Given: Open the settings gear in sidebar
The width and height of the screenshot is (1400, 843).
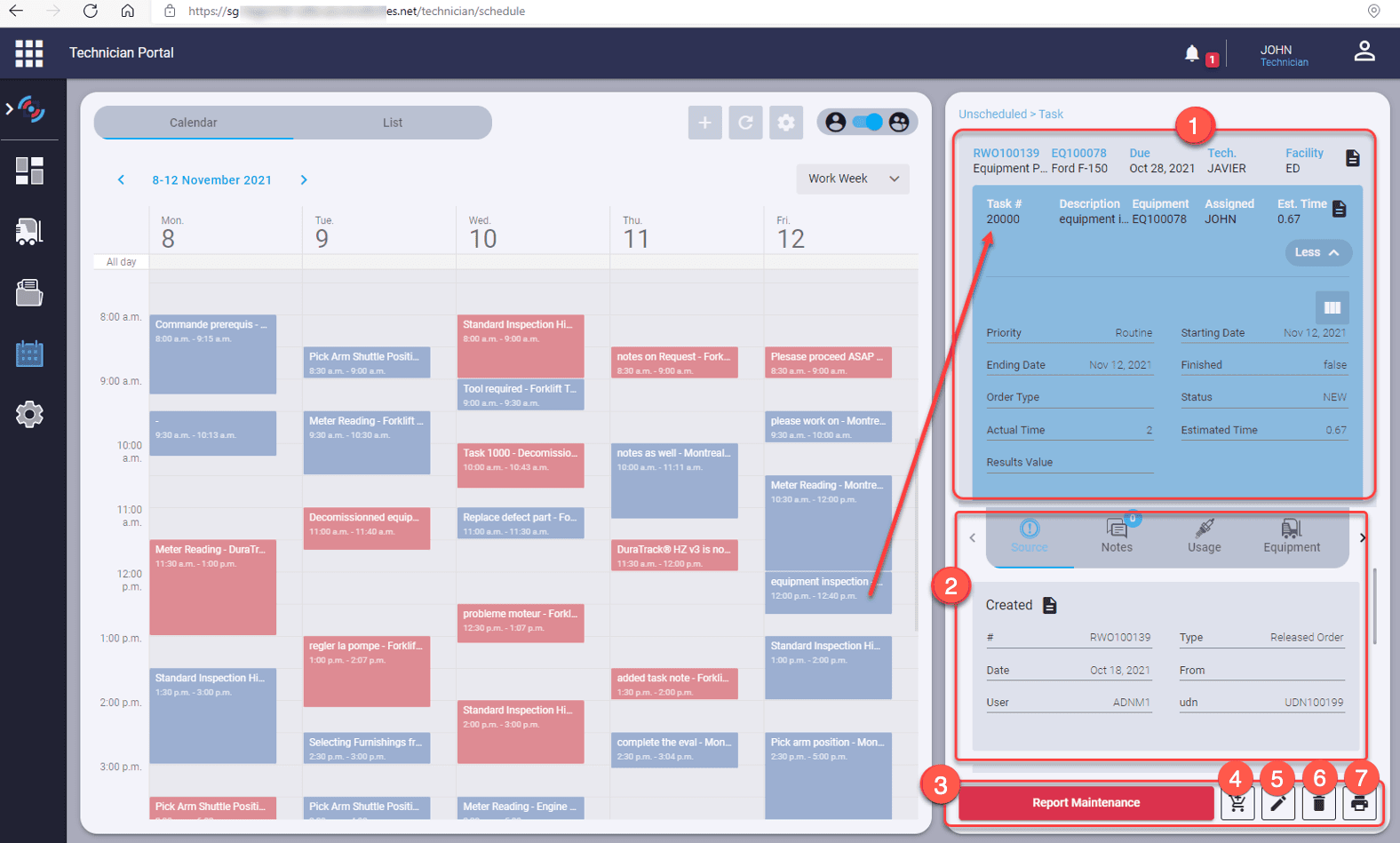Looking at the screenshot, I should (29, 414).
